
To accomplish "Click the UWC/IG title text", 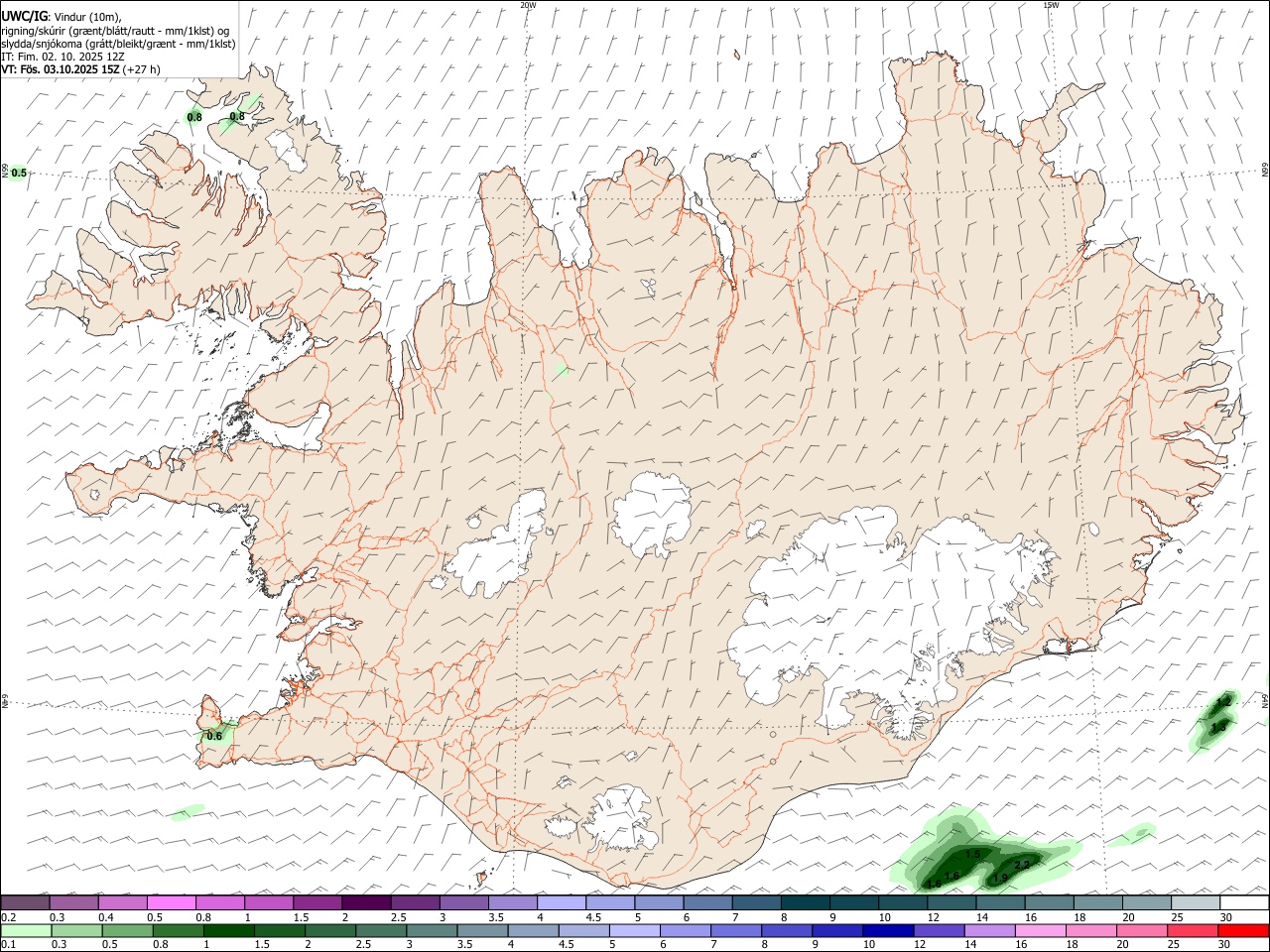I will (25, 15).
